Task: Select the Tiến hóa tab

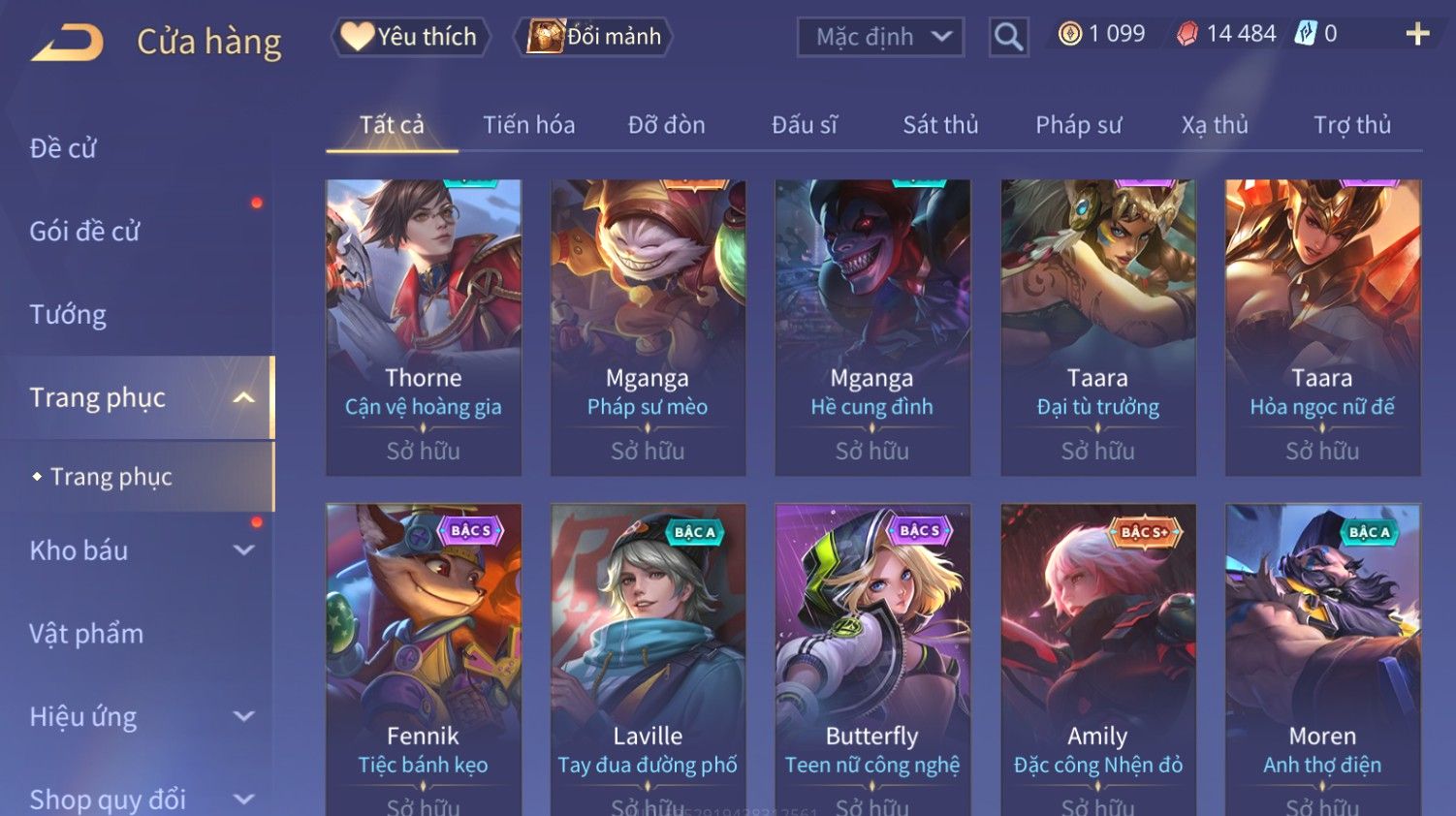Action: point(529,125)
